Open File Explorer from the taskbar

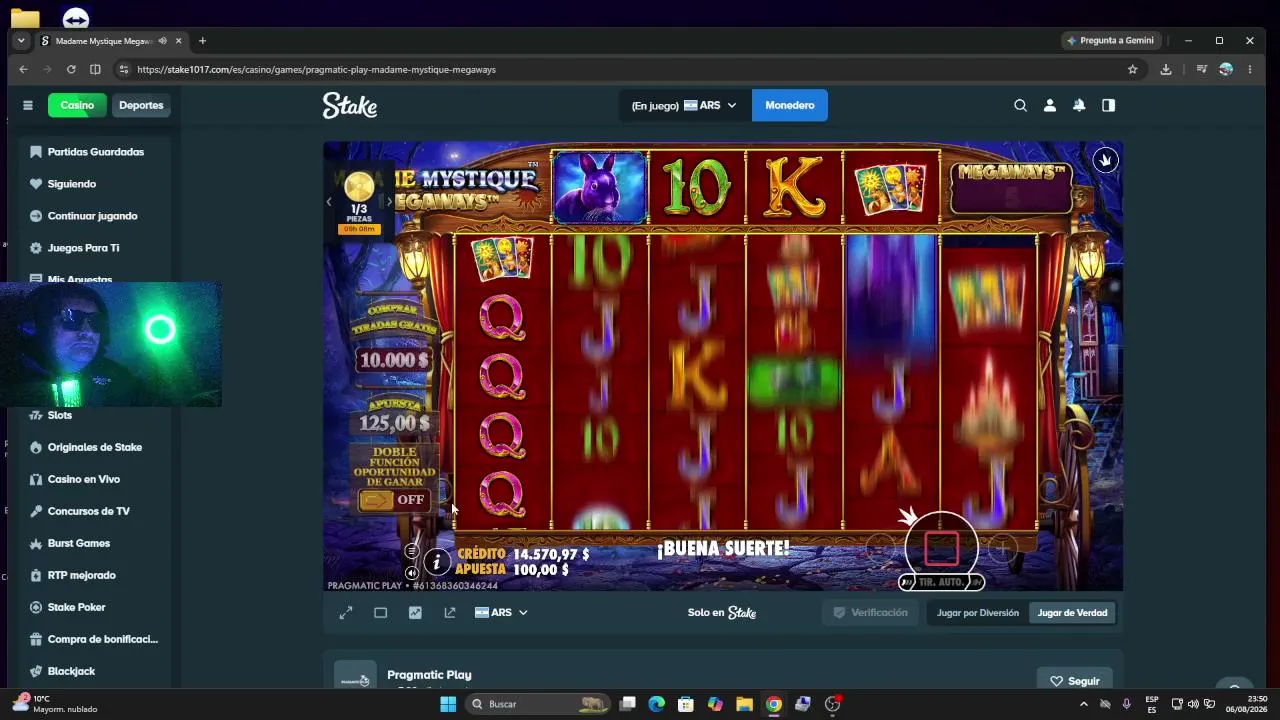744,704
